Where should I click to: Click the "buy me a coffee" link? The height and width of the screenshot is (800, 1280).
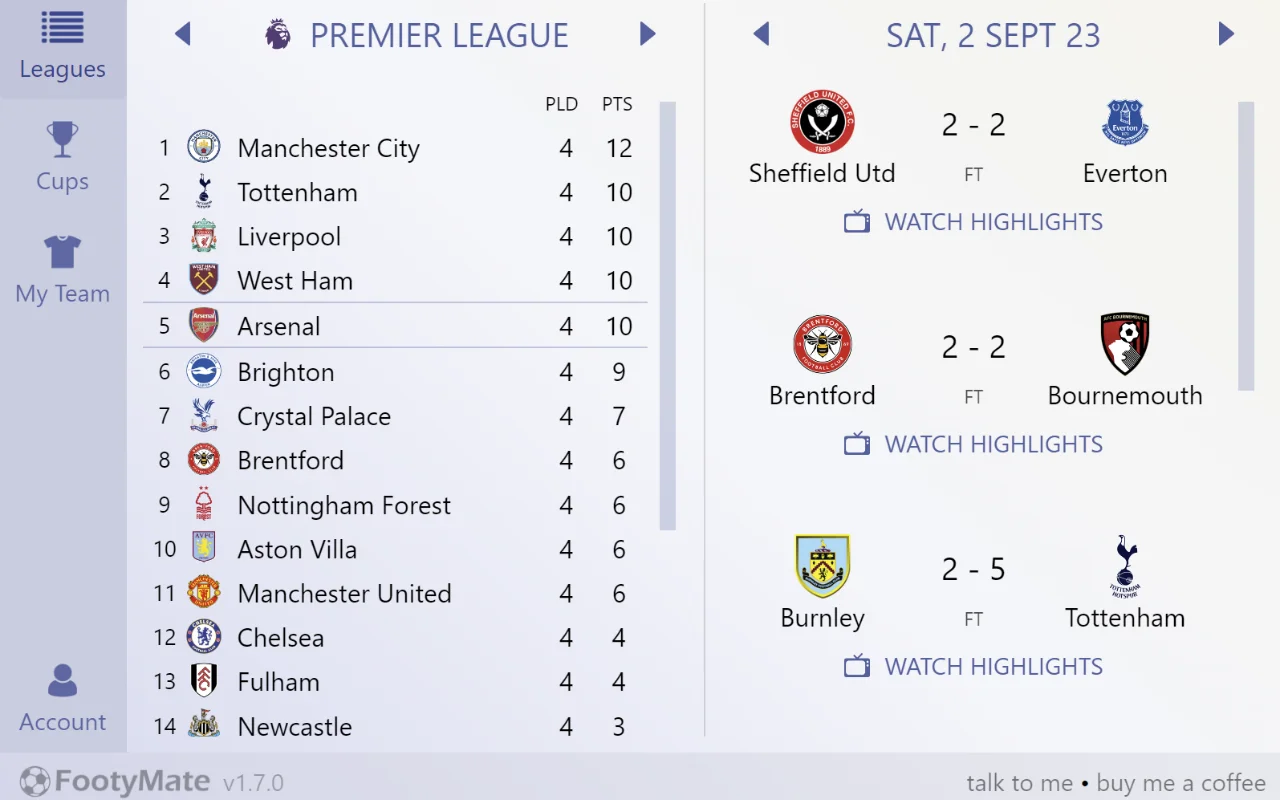point(1181,783)
